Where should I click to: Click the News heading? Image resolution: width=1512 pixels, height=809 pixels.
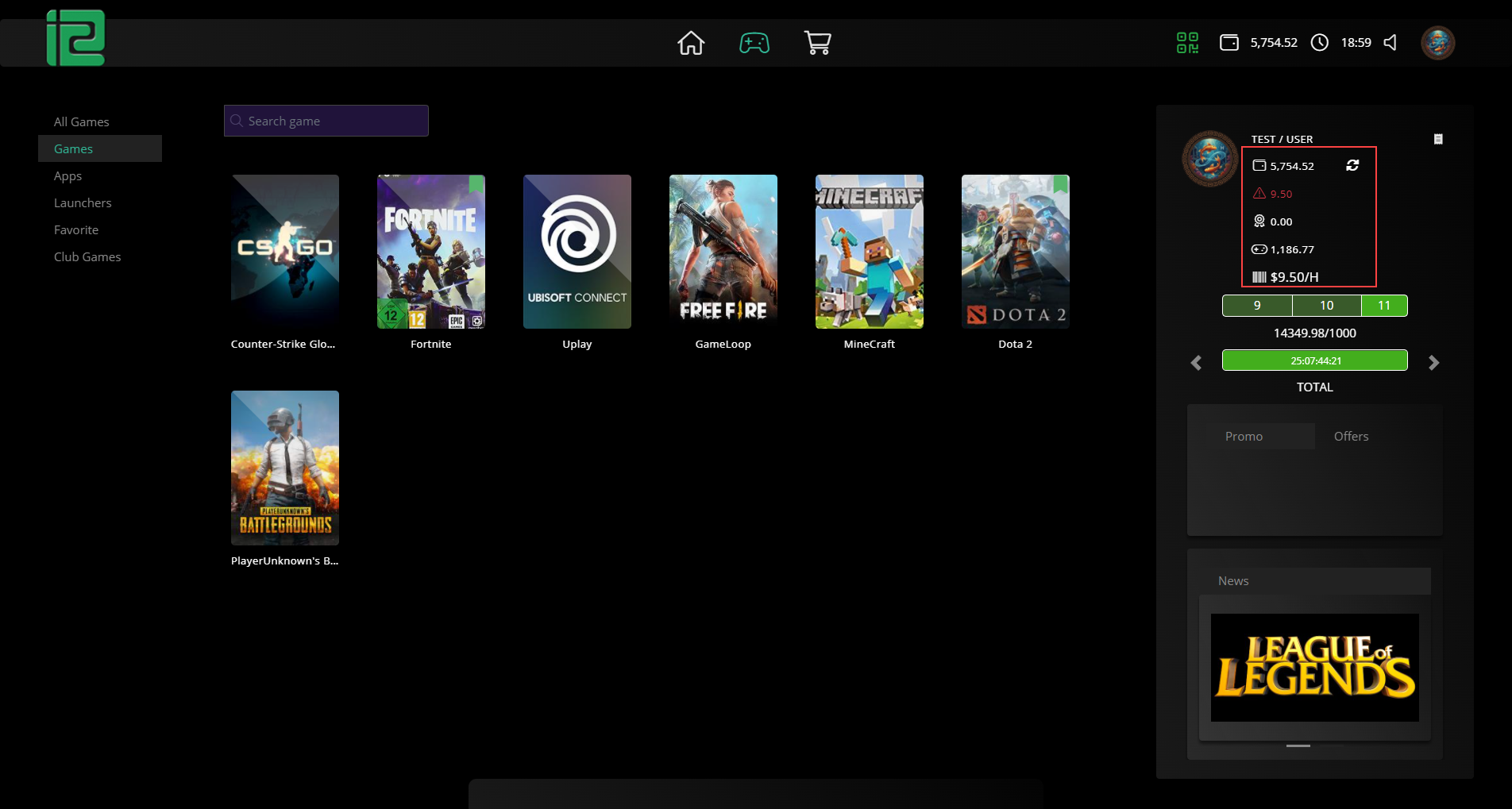[x=1233, y=581]
